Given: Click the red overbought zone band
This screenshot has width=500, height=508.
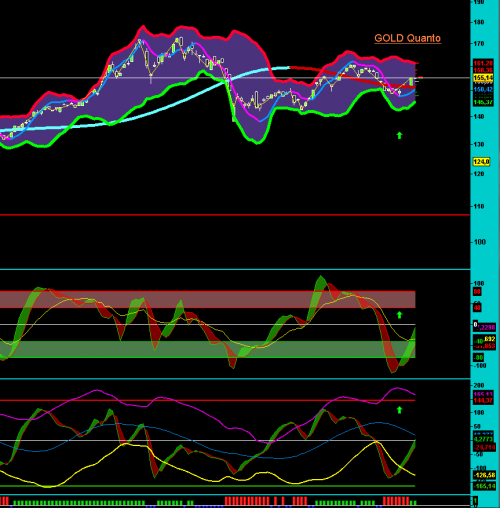Looking at the screenshot, I should click(x=207, y=299).
